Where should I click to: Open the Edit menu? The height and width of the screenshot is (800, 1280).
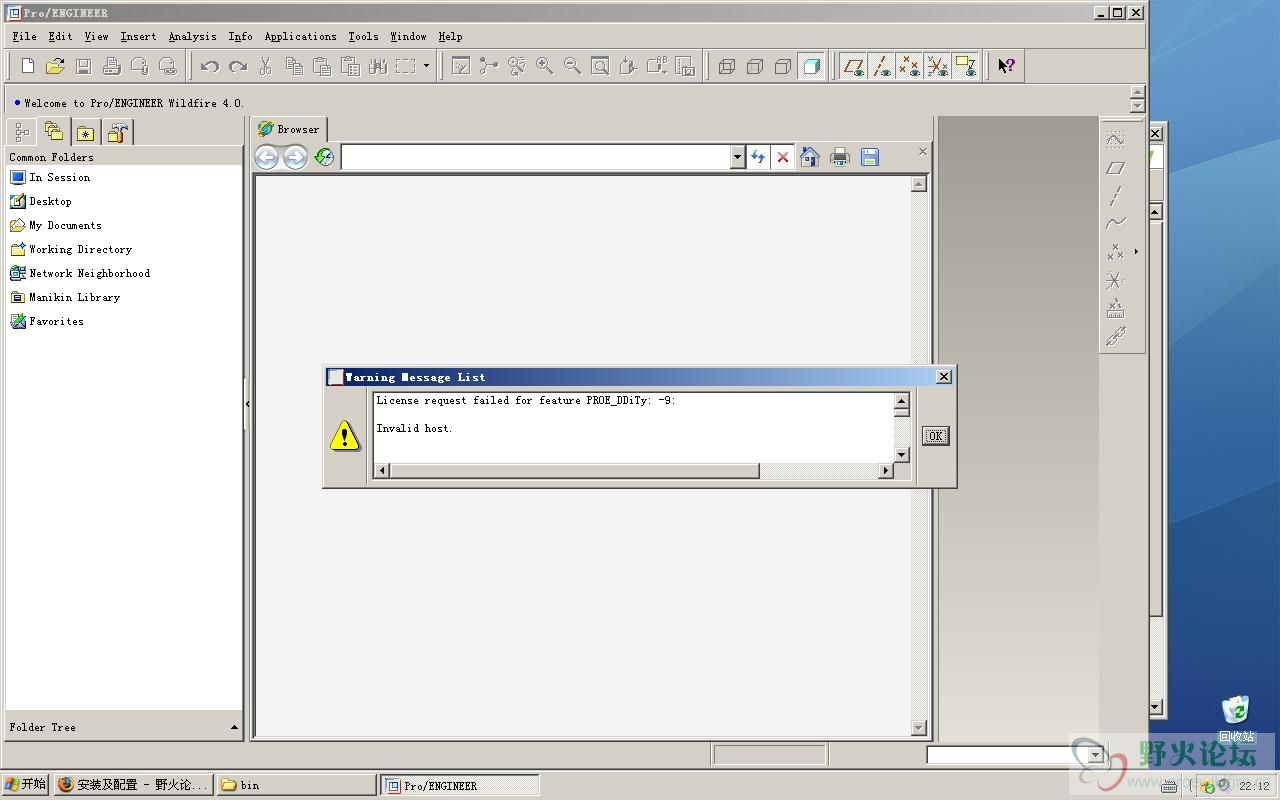(60, 36)
